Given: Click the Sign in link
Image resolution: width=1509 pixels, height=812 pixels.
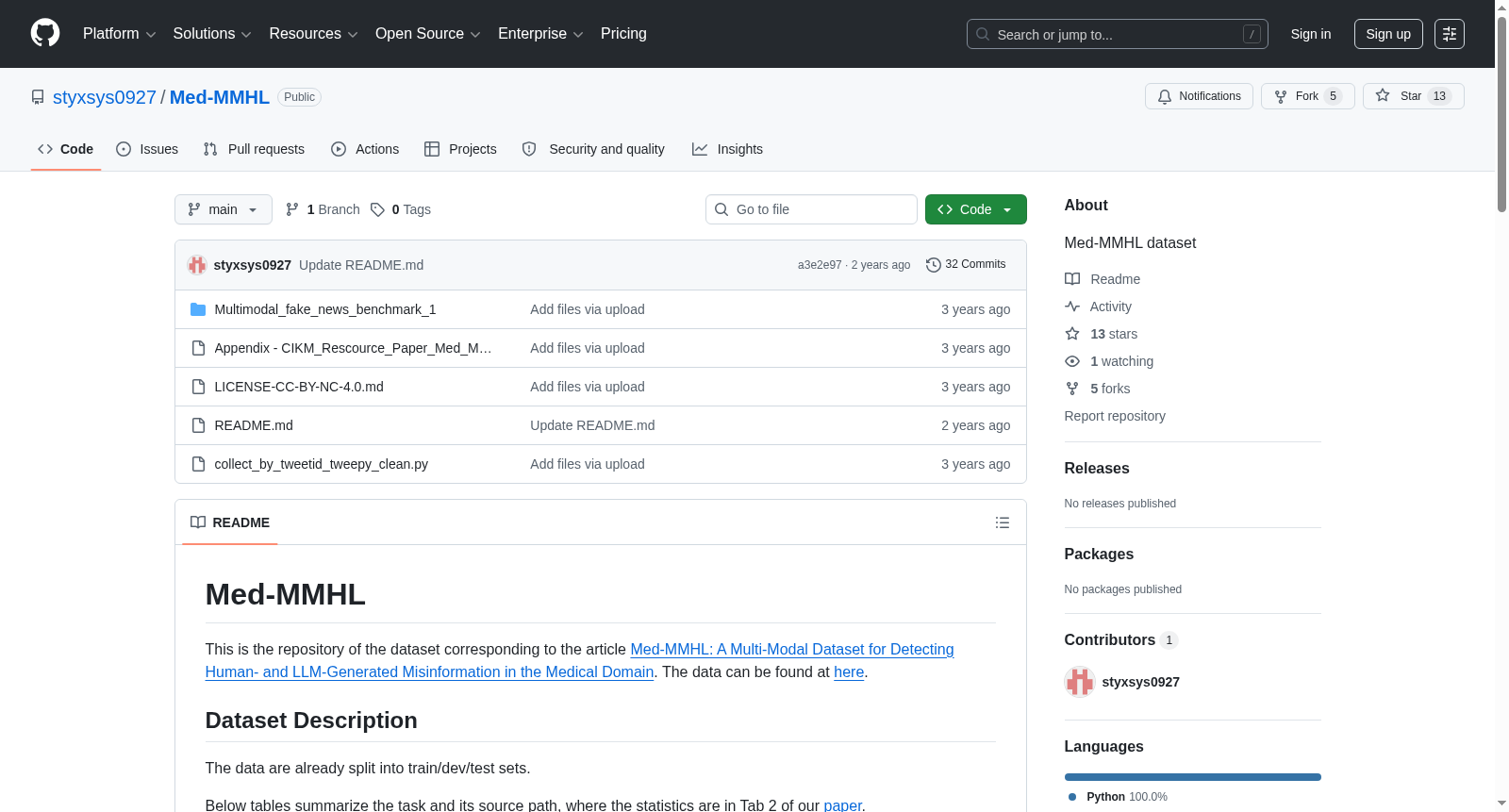Looking at the screenshot, I should click(1311, 34).
